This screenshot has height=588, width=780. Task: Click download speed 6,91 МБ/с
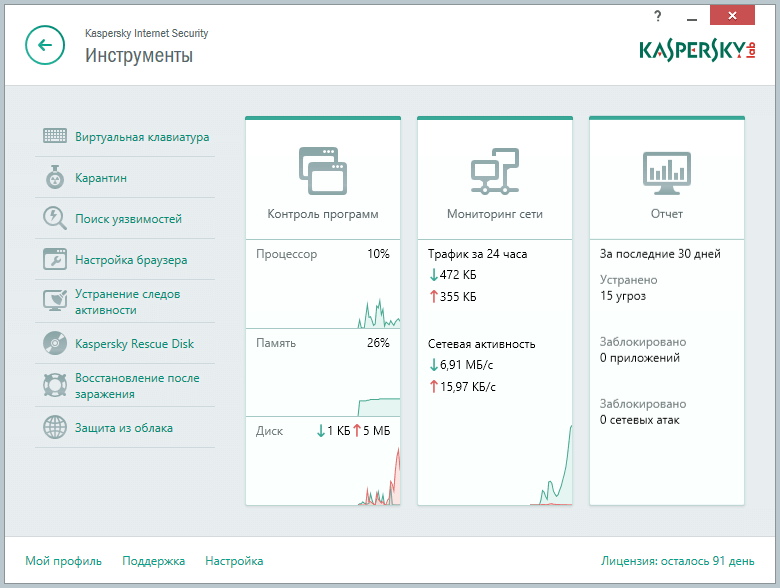click(x=461, y=365)
